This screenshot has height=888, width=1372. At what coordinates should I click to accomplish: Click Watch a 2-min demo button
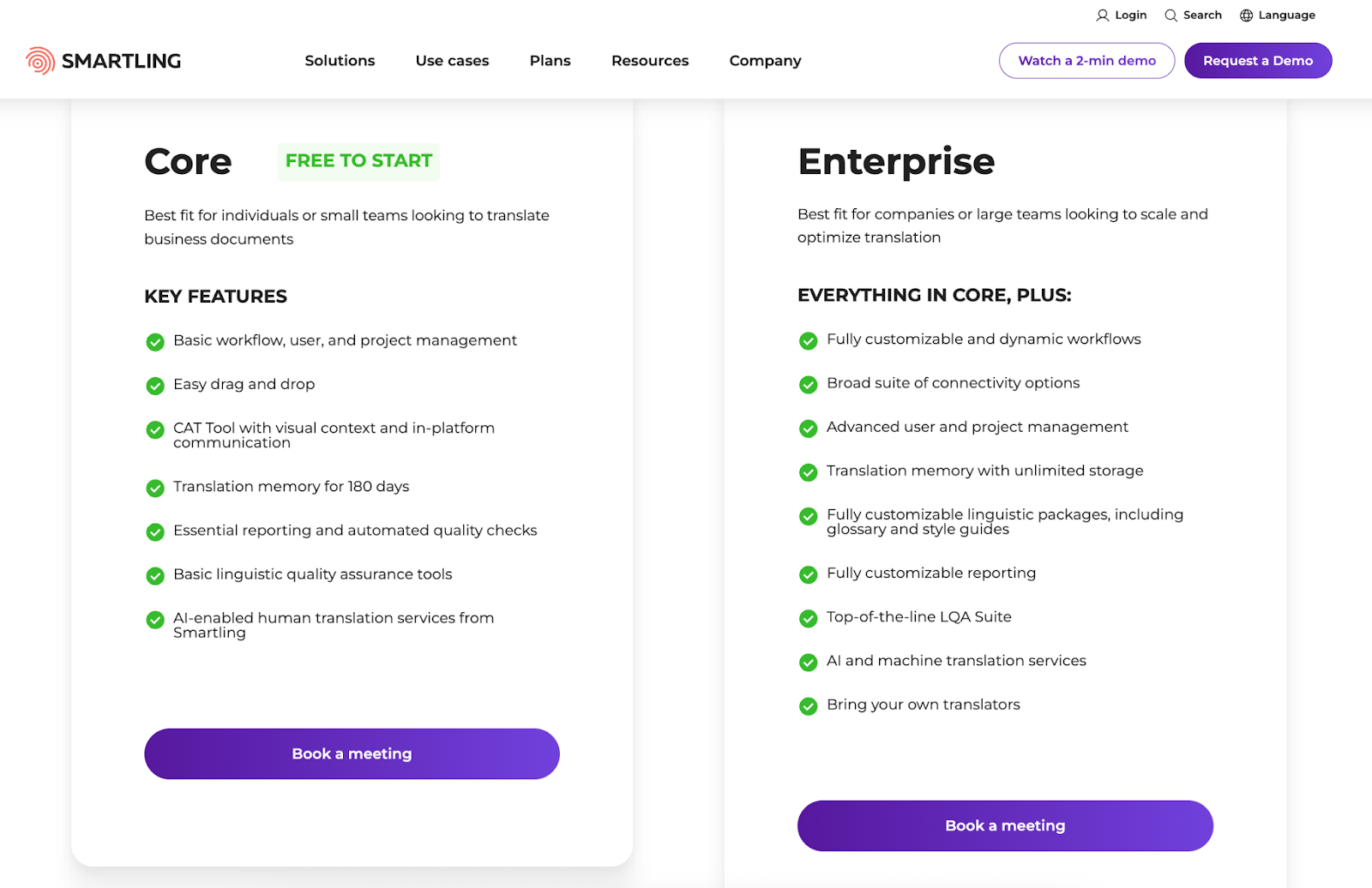[1086, 61]
